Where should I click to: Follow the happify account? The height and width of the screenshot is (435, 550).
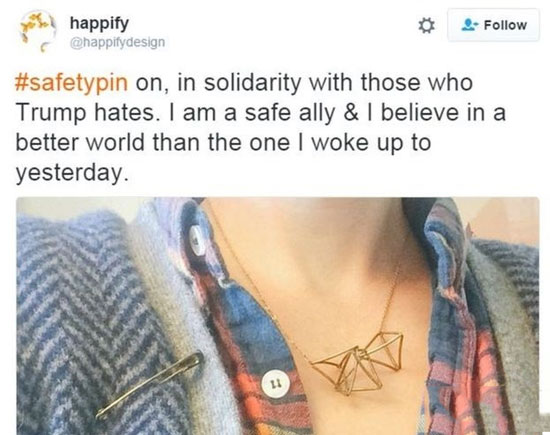point(493,25)
